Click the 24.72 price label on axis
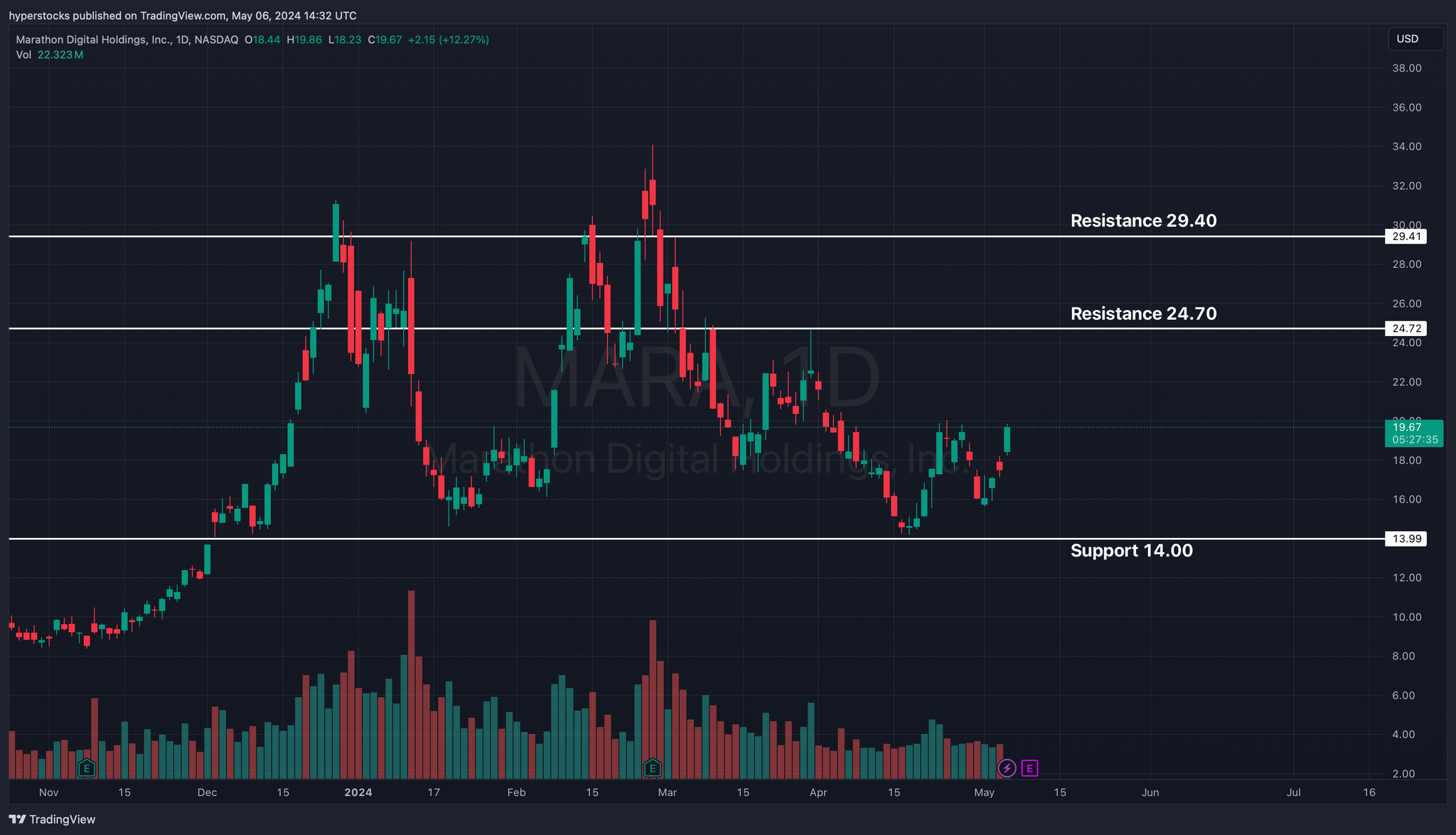The image size is (1456, 835). 1406,328
